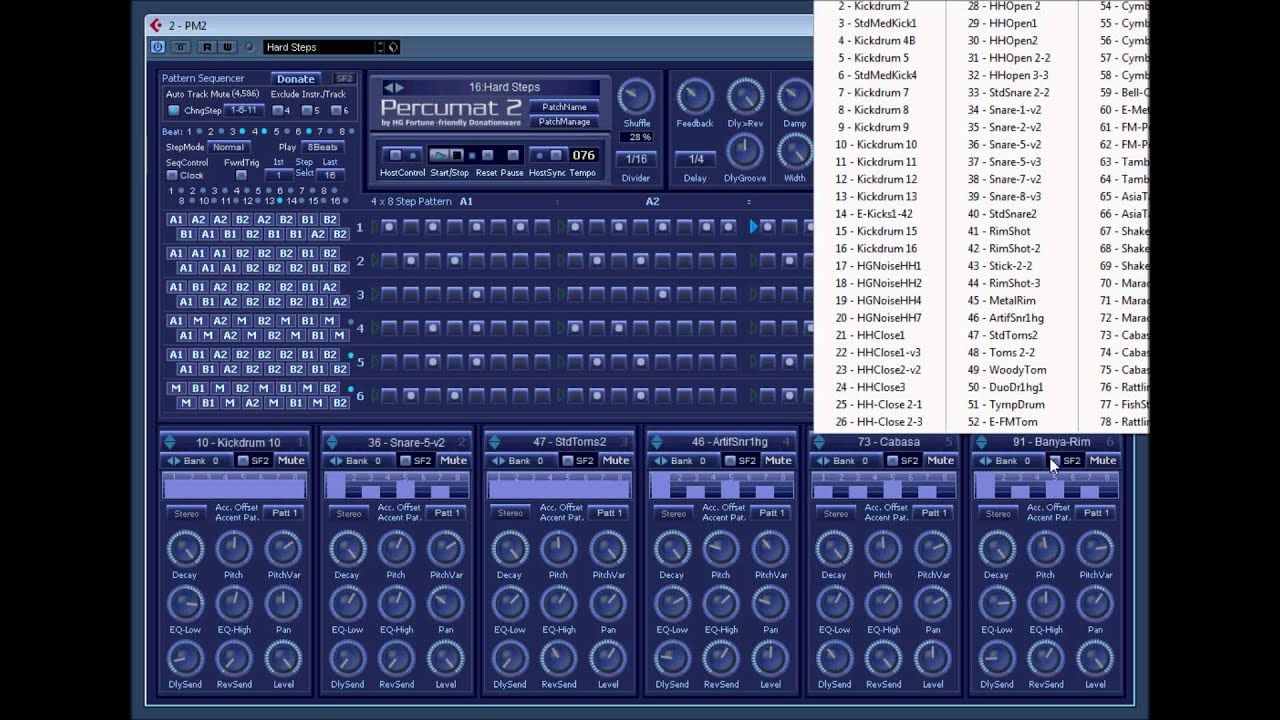Select 21 - HHClose1 from instrument list
This screenshot has height=720, width=1280.
pyautogui.click(x=870, y=335)
